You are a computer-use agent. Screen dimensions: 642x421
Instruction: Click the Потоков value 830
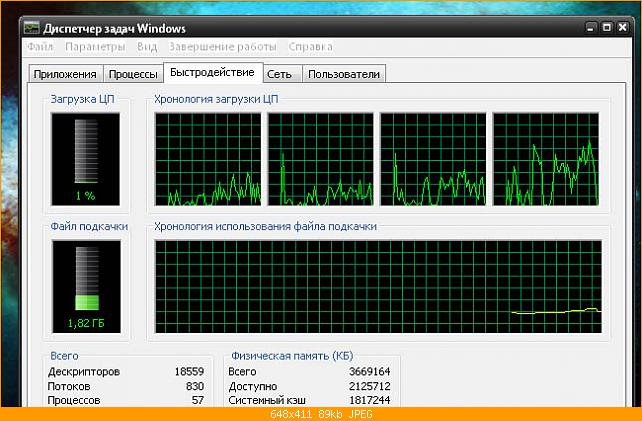tap(194, 386)
